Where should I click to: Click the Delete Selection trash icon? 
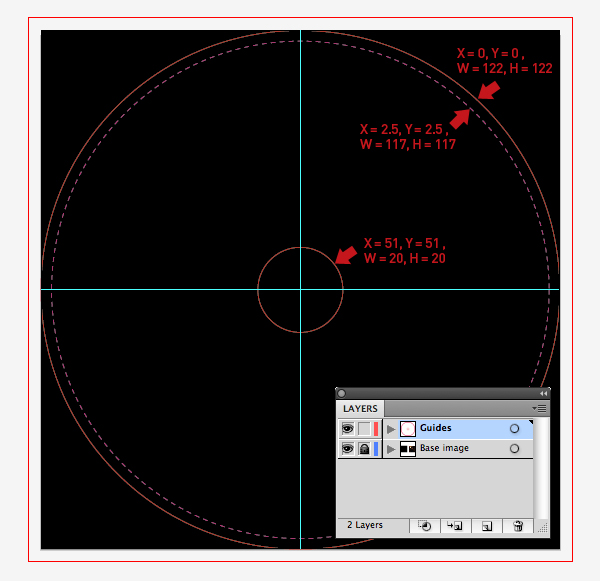[x=518, y=526]
